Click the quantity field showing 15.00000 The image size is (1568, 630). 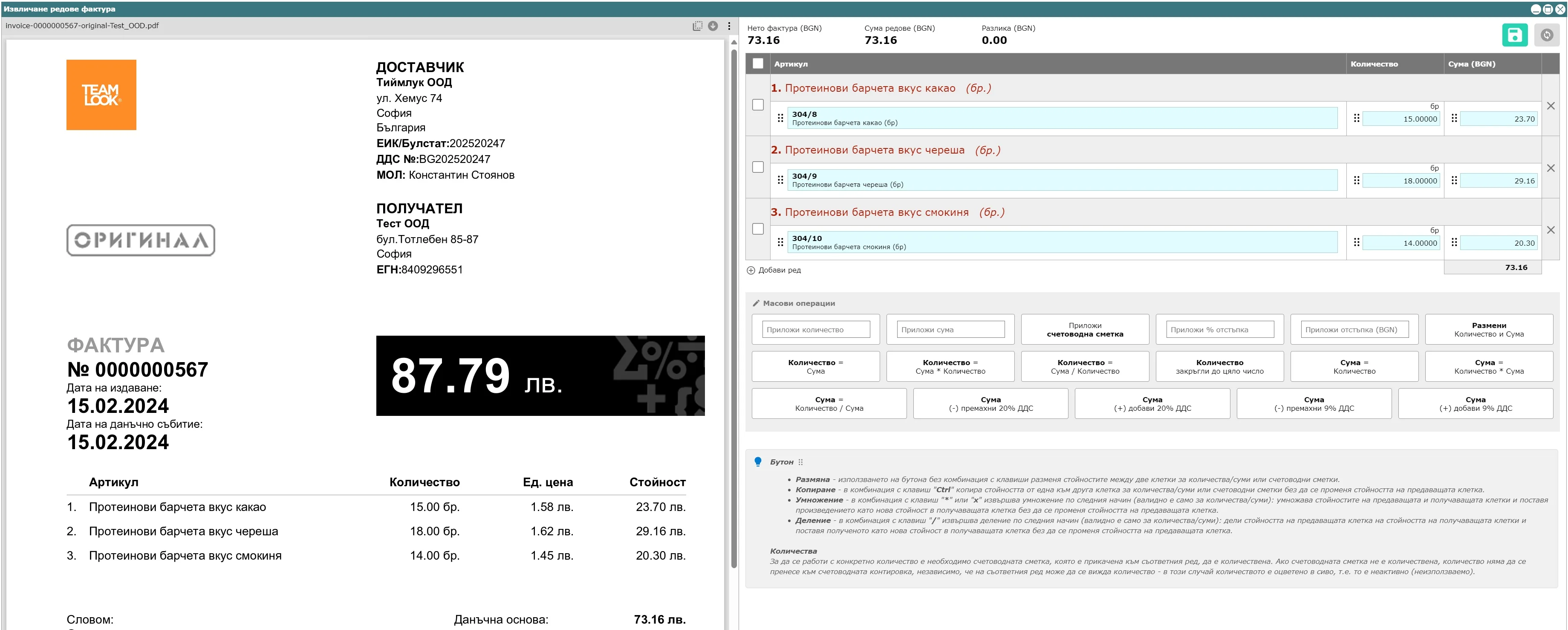(x=1401, y=119)
